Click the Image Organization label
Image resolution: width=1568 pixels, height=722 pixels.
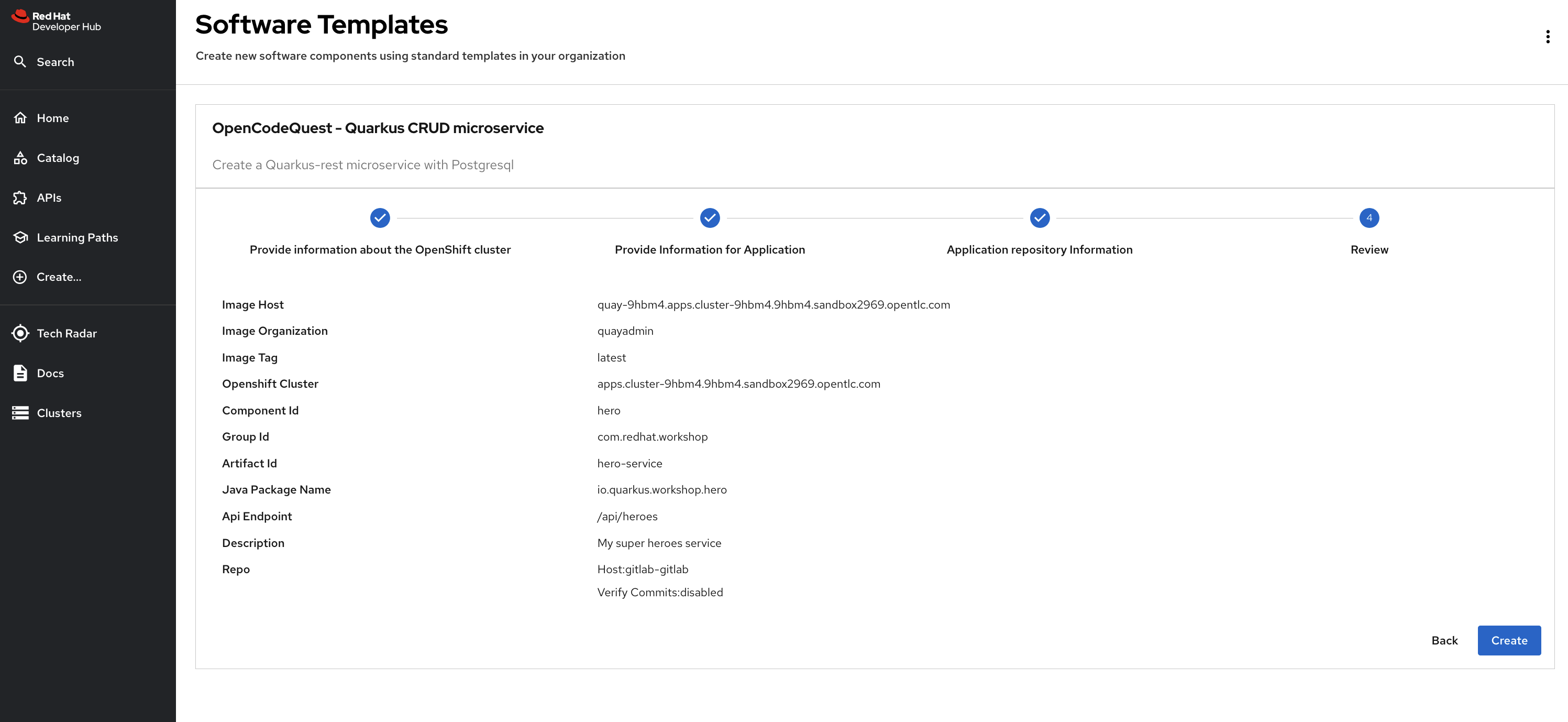[274, 331]
